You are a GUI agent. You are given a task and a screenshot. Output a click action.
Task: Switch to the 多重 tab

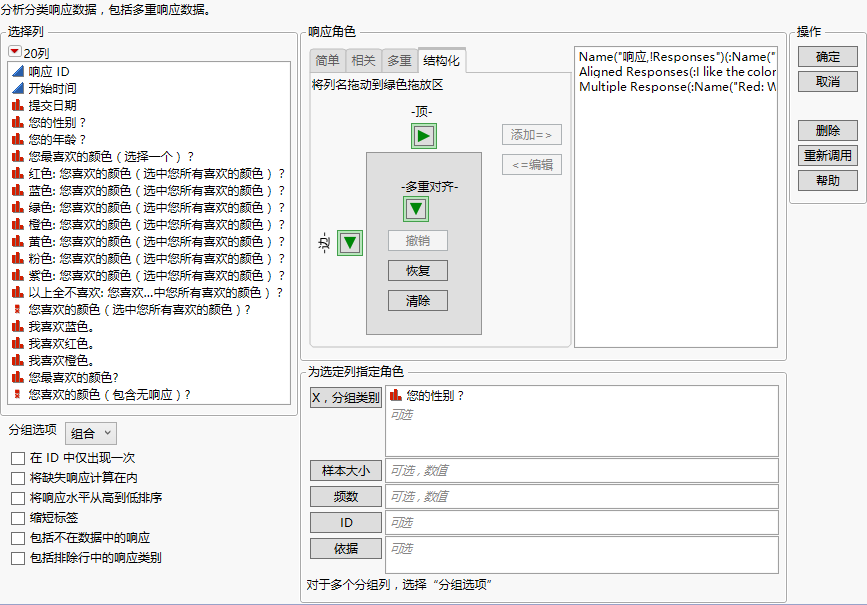[399, 60]
